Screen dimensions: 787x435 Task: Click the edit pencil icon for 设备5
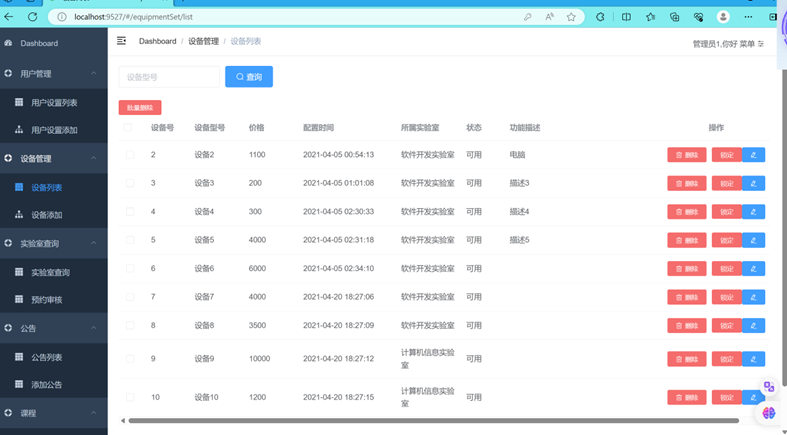point(753,240)
